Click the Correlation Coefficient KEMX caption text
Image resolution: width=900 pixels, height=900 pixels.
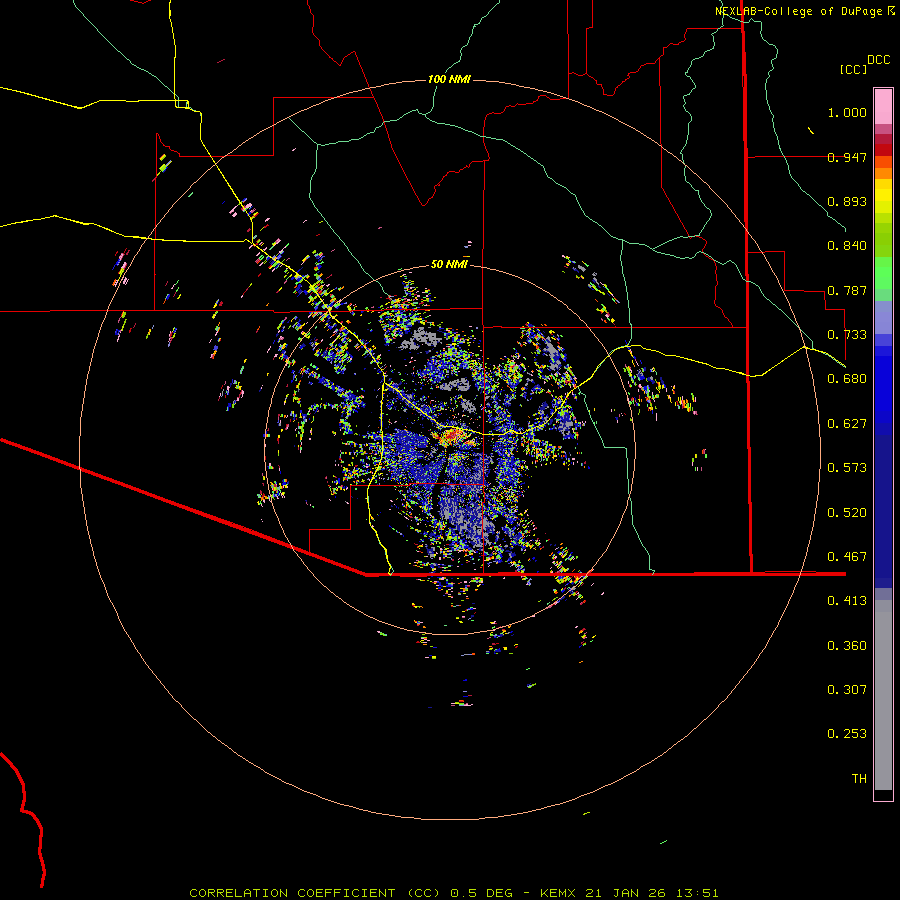coord(453,893)
